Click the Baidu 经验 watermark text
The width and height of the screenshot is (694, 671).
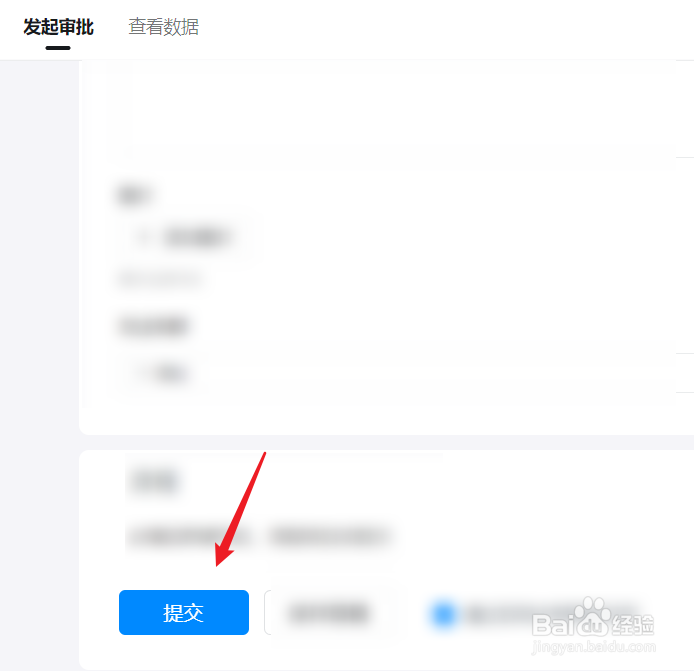point(633,625)
